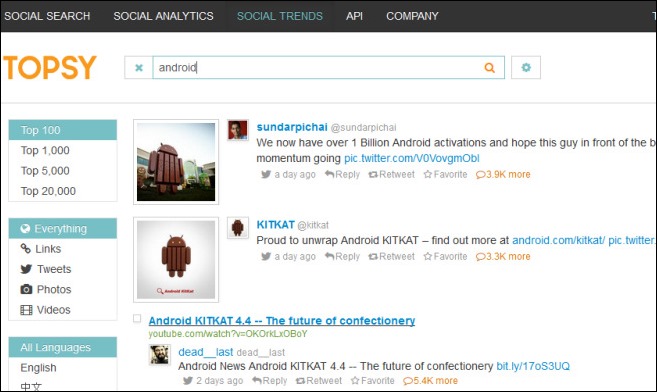Screen dimensions: 657x392
Task: Open sundarpichai's profile avatar
Action: tap(238, 129)
